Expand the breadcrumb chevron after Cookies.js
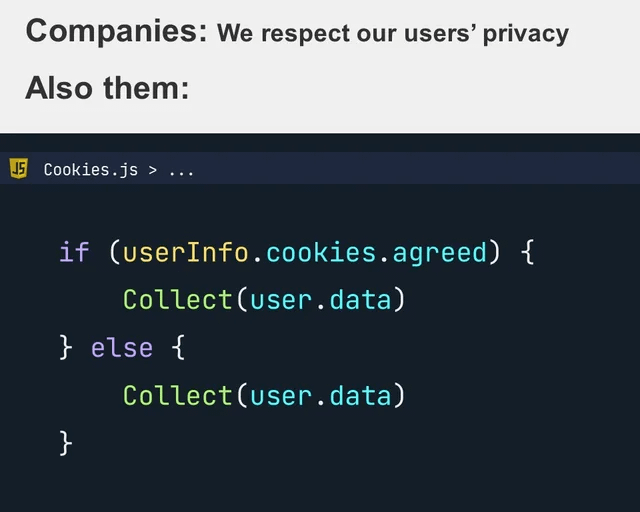640x512 pixels. [x=153, y=170]
